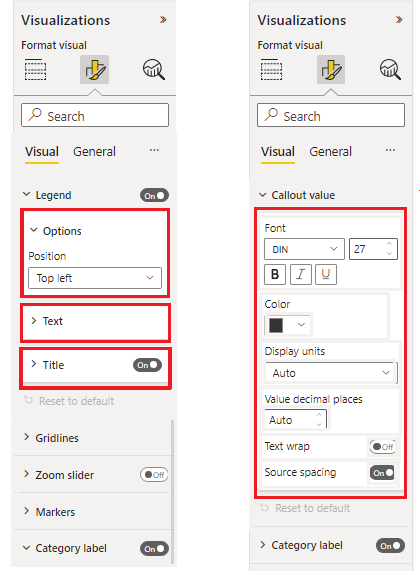The image size is (420, 574).
Task: Toggle the Underline font button
Action: pos(326,274)
